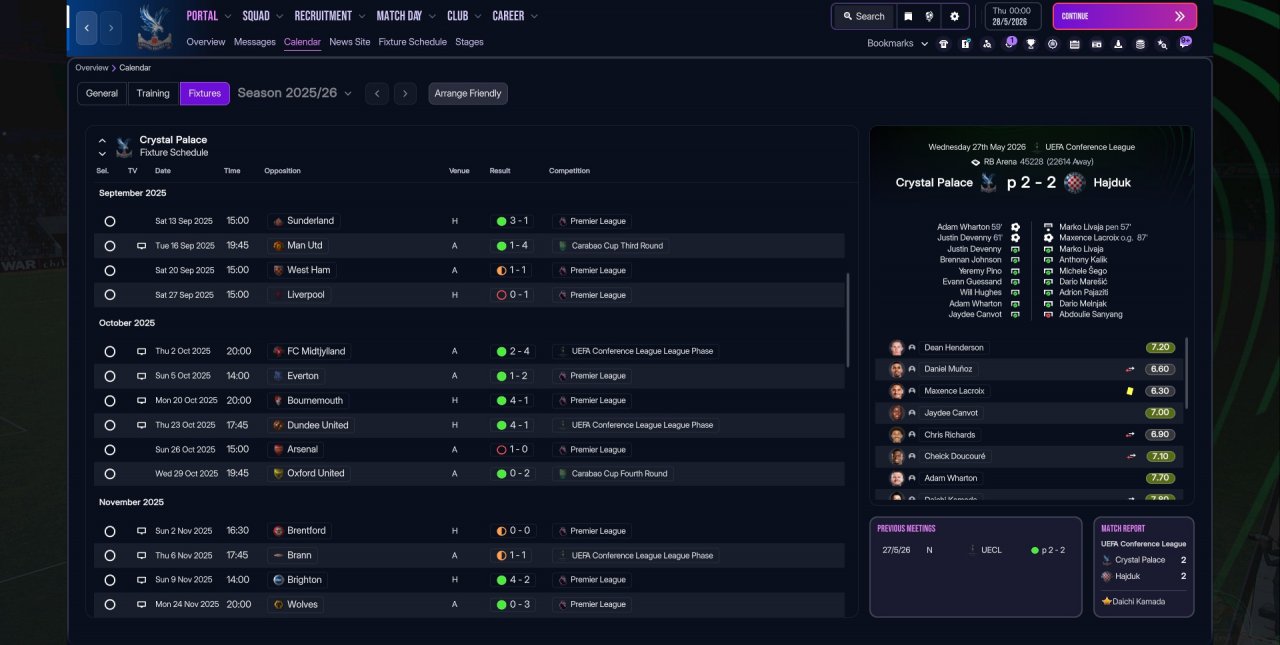
Task: Switch calendar view to Training
Action: point(153,93)
